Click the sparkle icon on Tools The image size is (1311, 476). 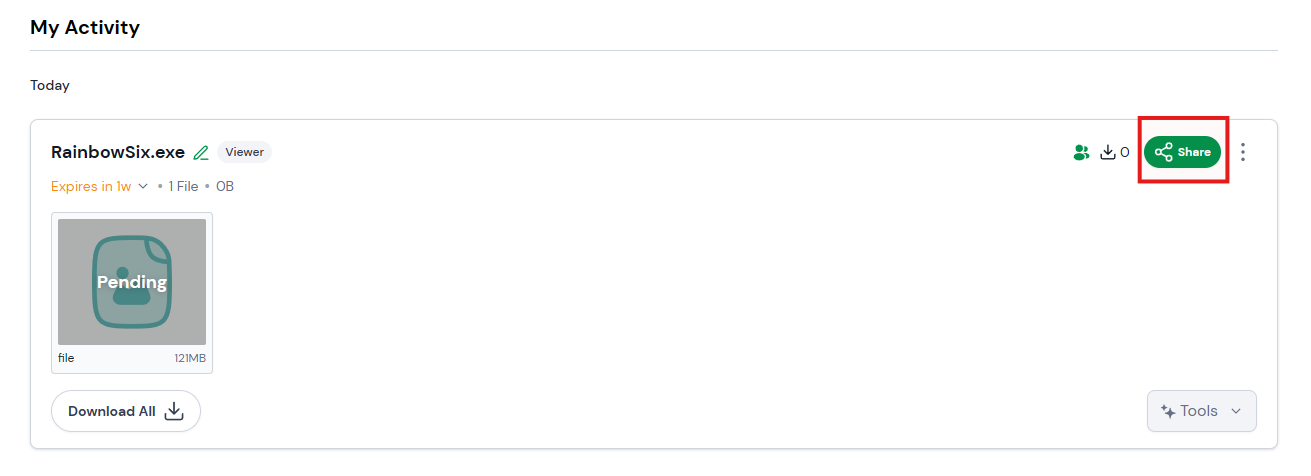[x=1167, y=411]
